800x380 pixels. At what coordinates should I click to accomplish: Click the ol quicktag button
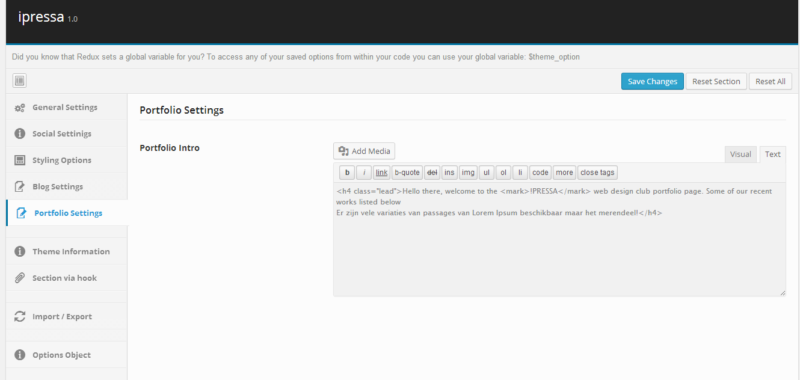503,173
